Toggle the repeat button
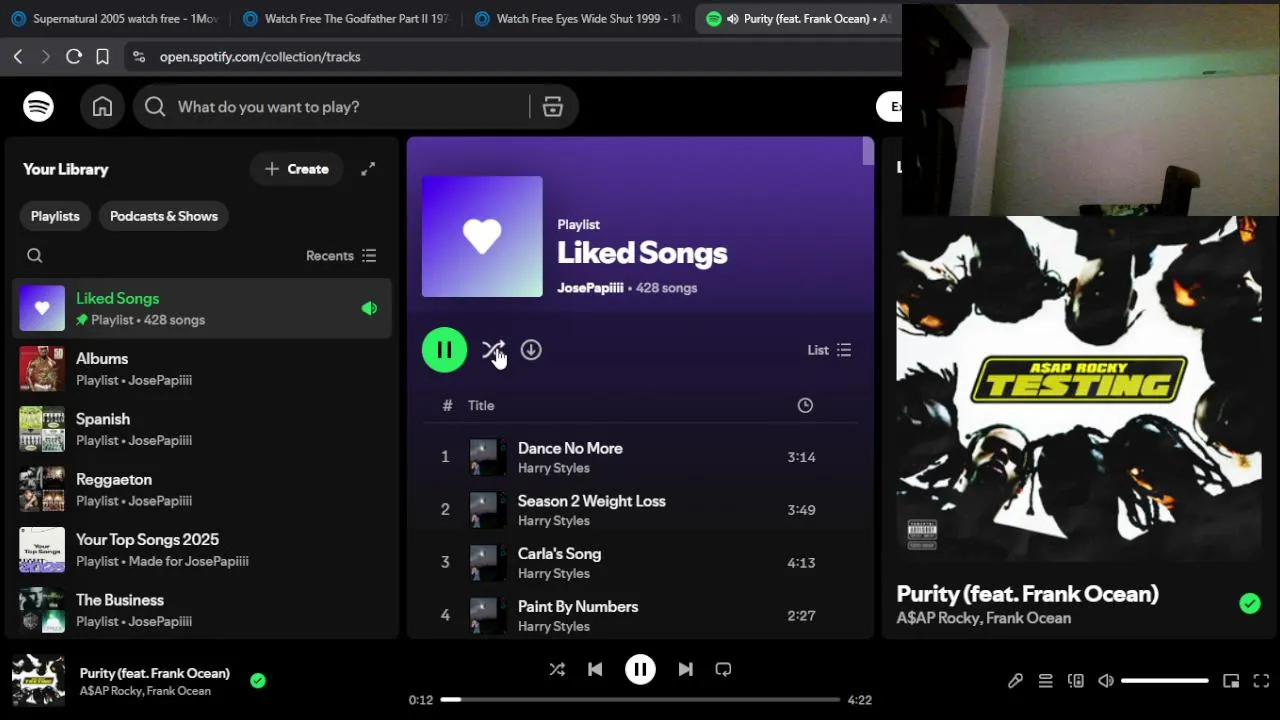 (x=723, y=670)
